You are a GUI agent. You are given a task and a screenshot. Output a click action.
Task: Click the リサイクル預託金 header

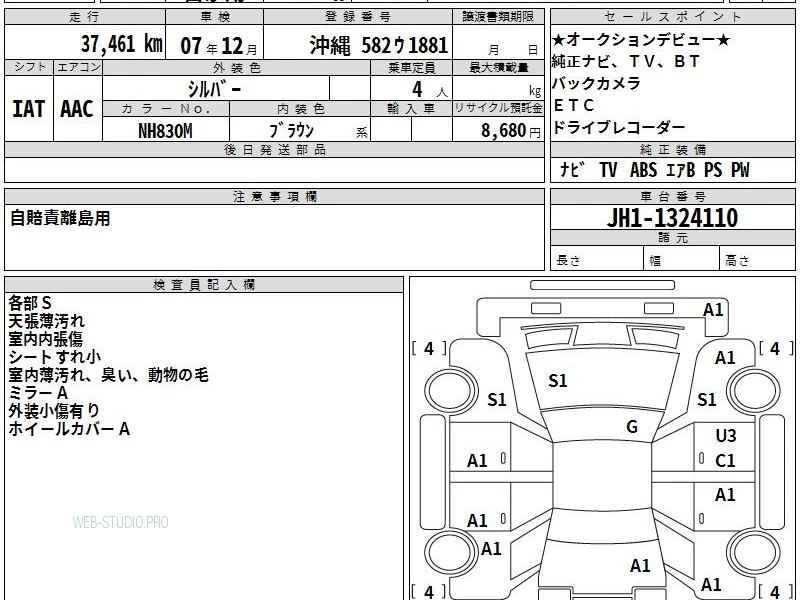pos(498,108)
